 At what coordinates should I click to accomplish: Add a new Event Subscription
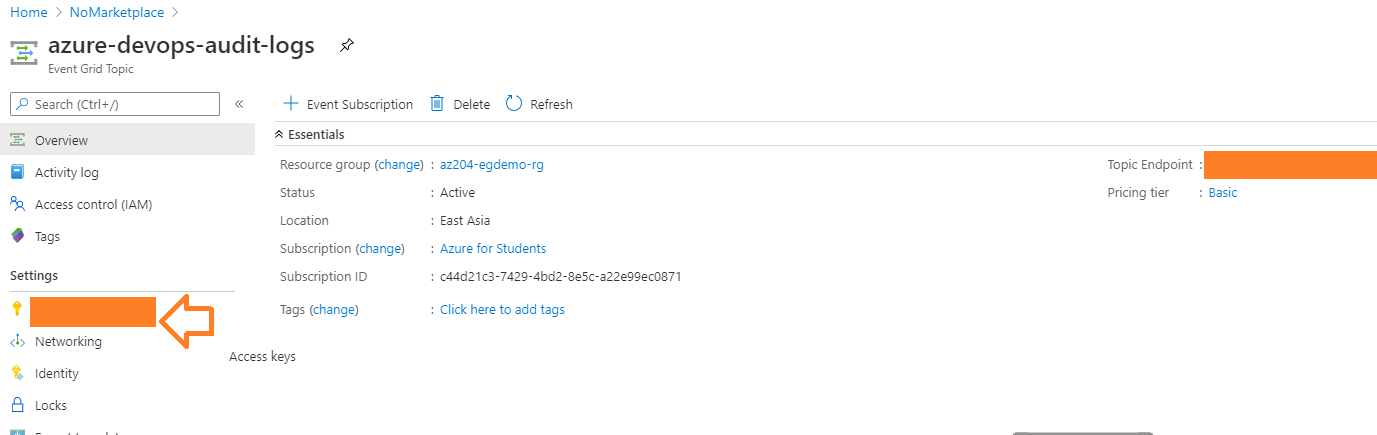click(348, 104)
